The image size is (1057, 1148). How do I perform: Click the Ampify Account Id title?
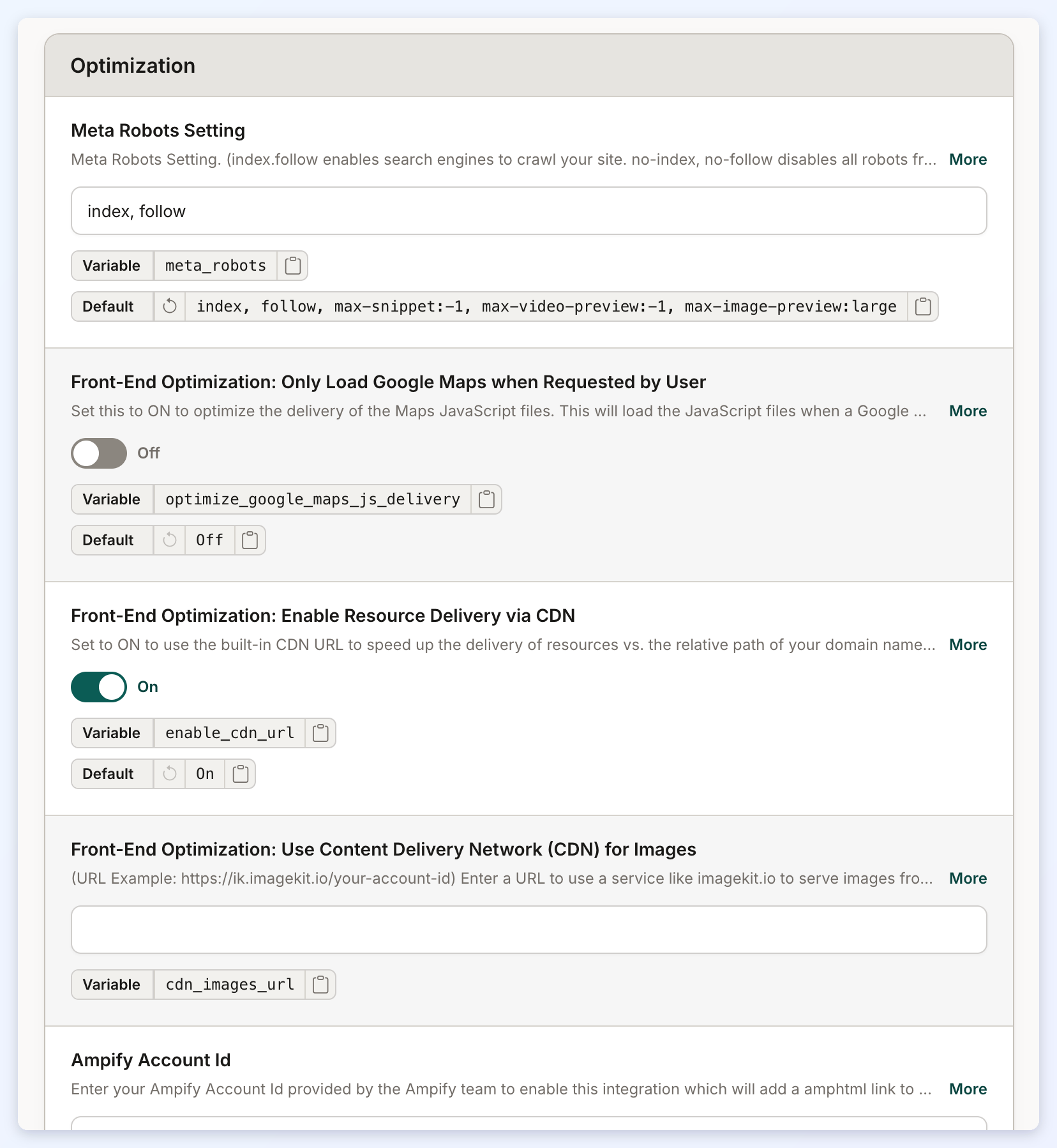tap(151, 1060)
